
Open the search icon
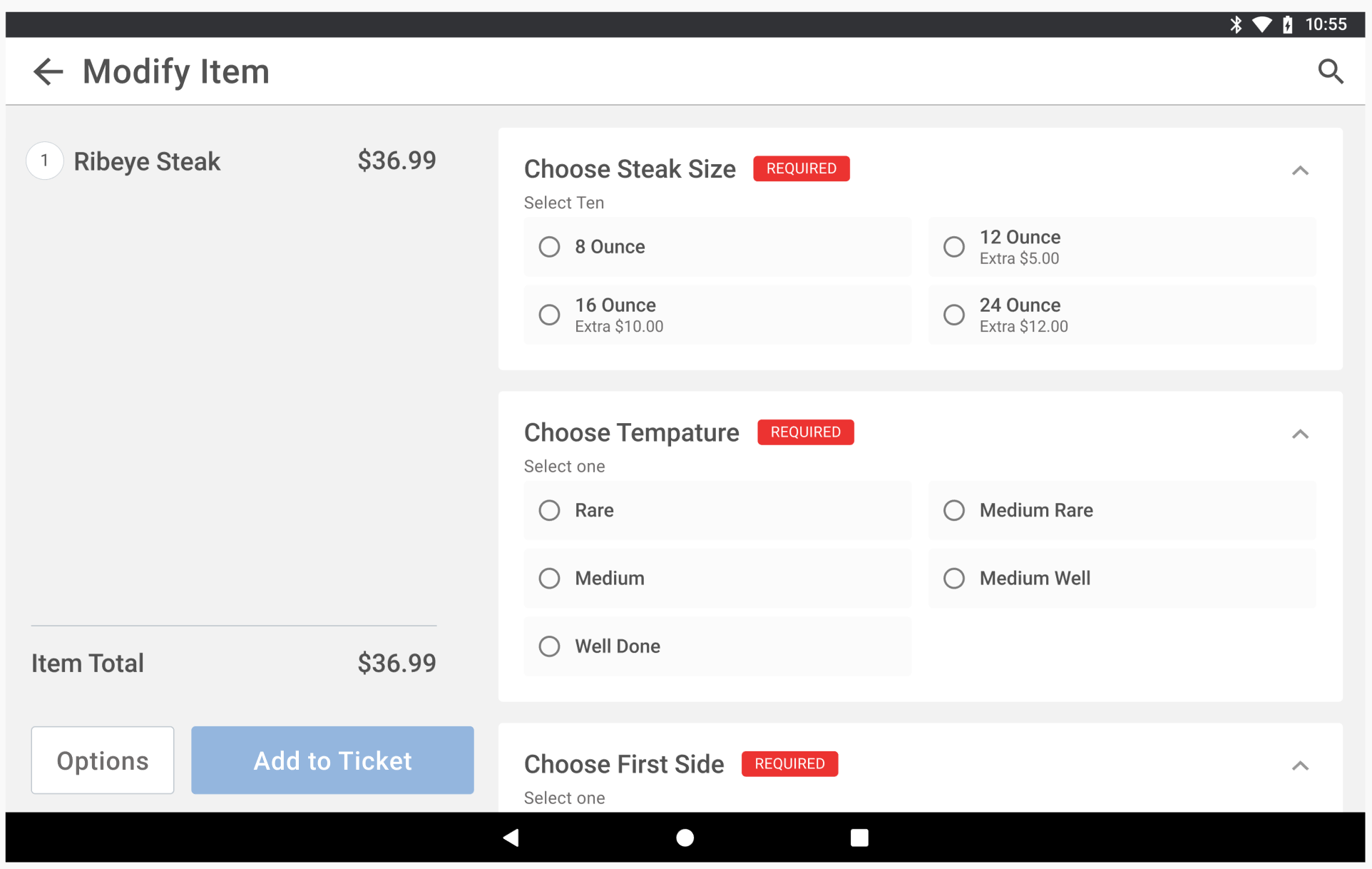pyautogui.click(x=1331, y=71)
